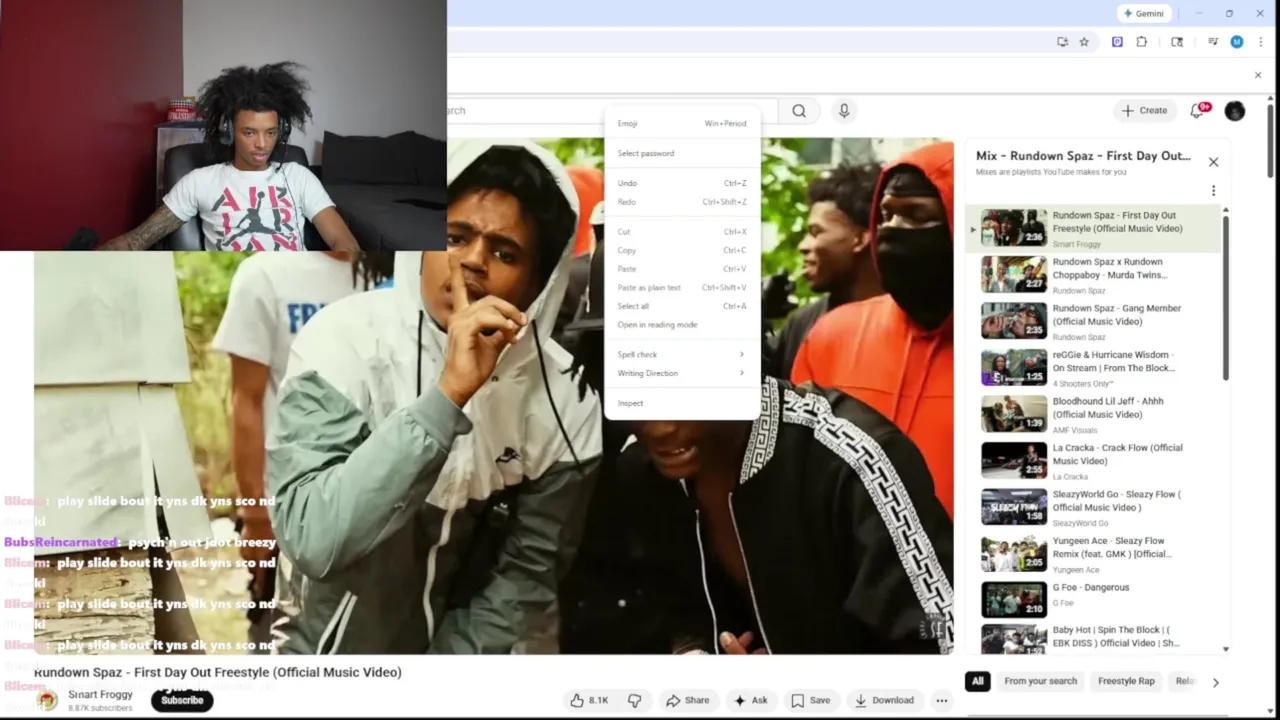Choose Select password in context menu
1280x720 pixels.
[x=682, y=153]
